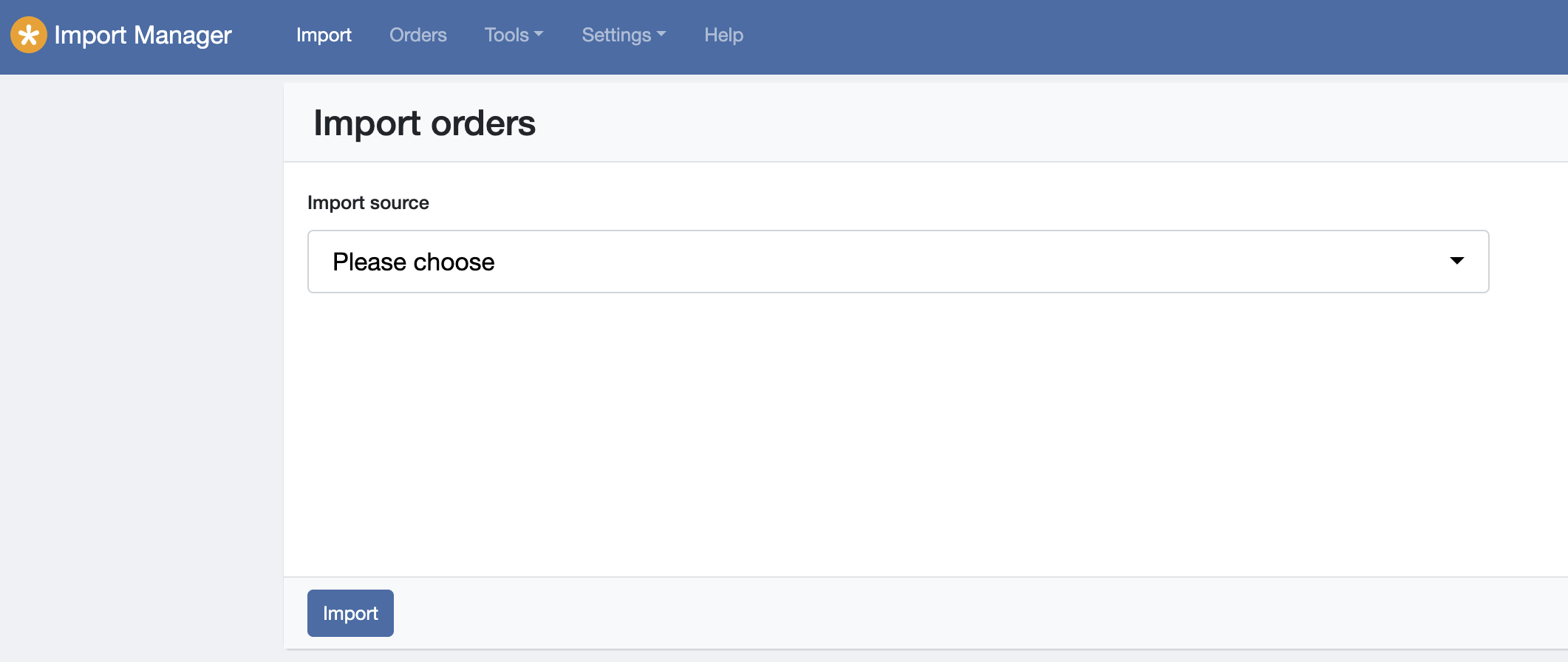
Task: Click the 'Please choose' placeholder text
Action: (413, 262)
